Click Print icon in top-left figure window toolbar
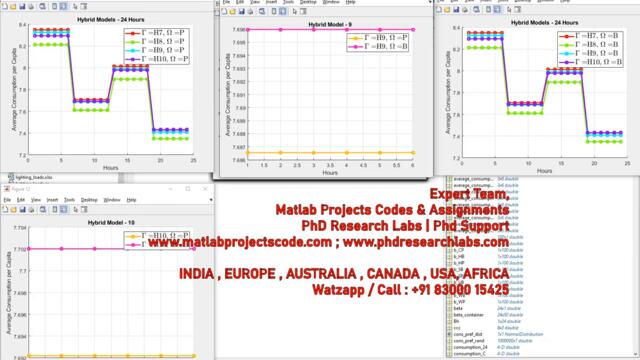Viewport: 640px width, 360px height. tap(31, 7)
